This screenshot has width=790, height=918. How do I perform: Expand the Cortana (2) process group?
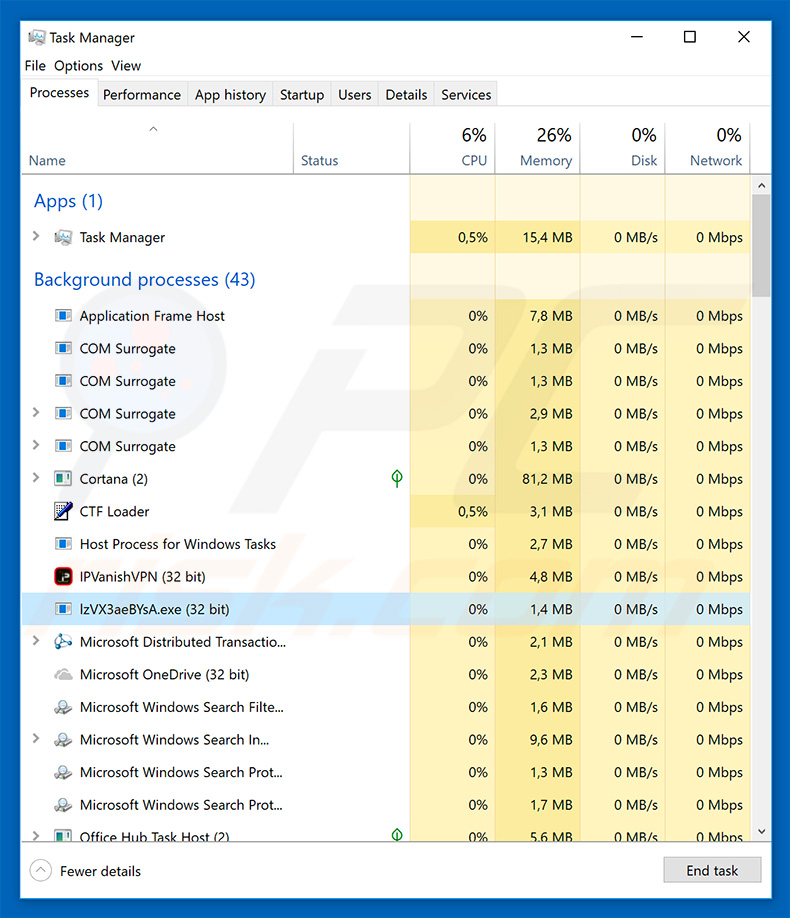36,478
